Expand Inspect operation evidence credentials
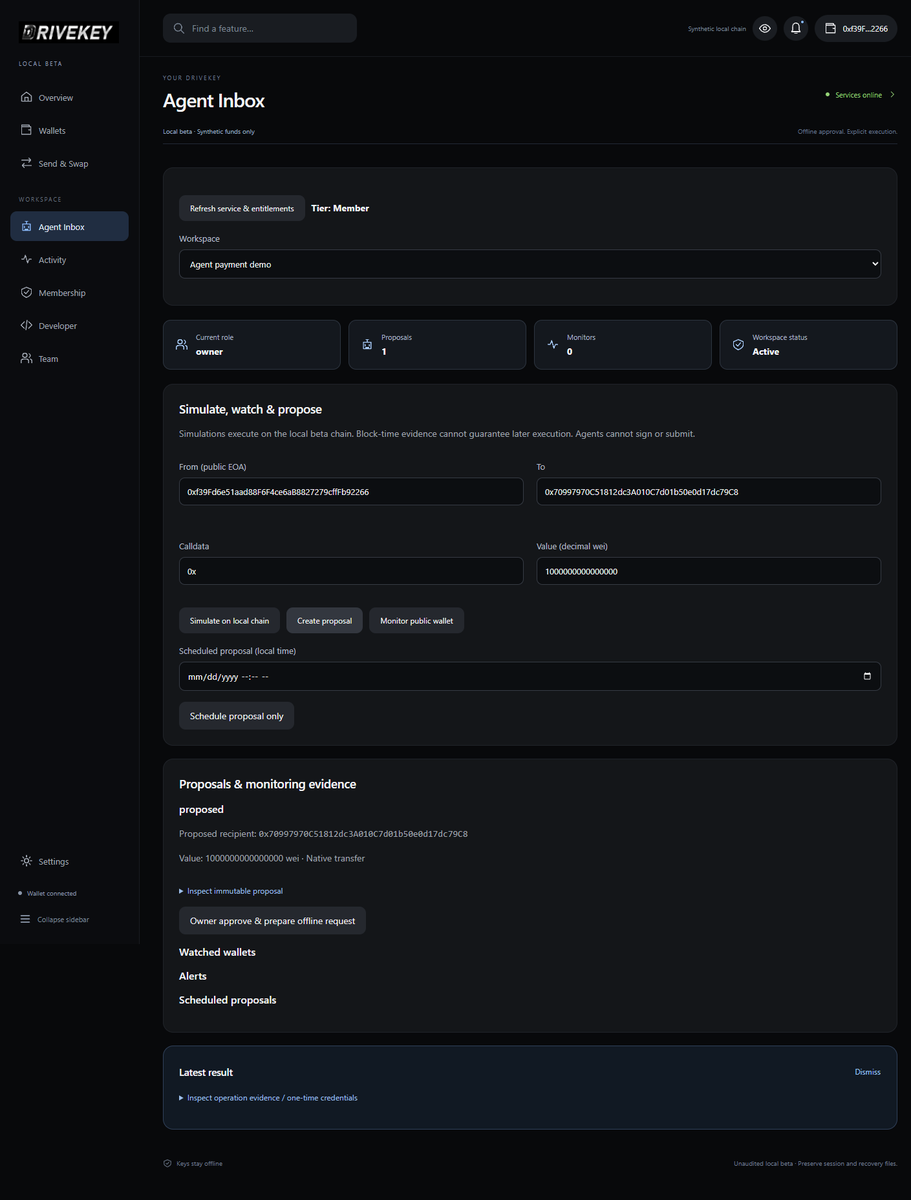This screenshot has height=1200, width=911. click(268, 1098)
